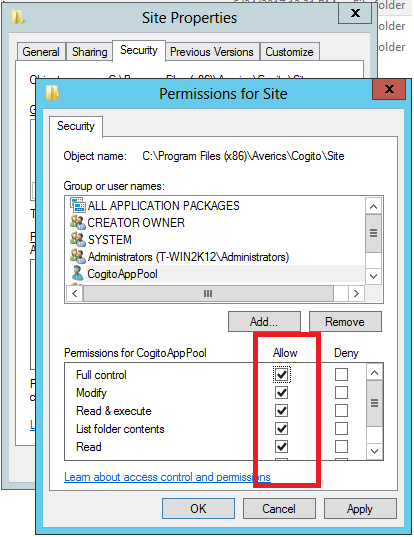This screenshot has width=414, height=537.
Task: Click vertical scrollbar thumb of user list
Action: 373,233
